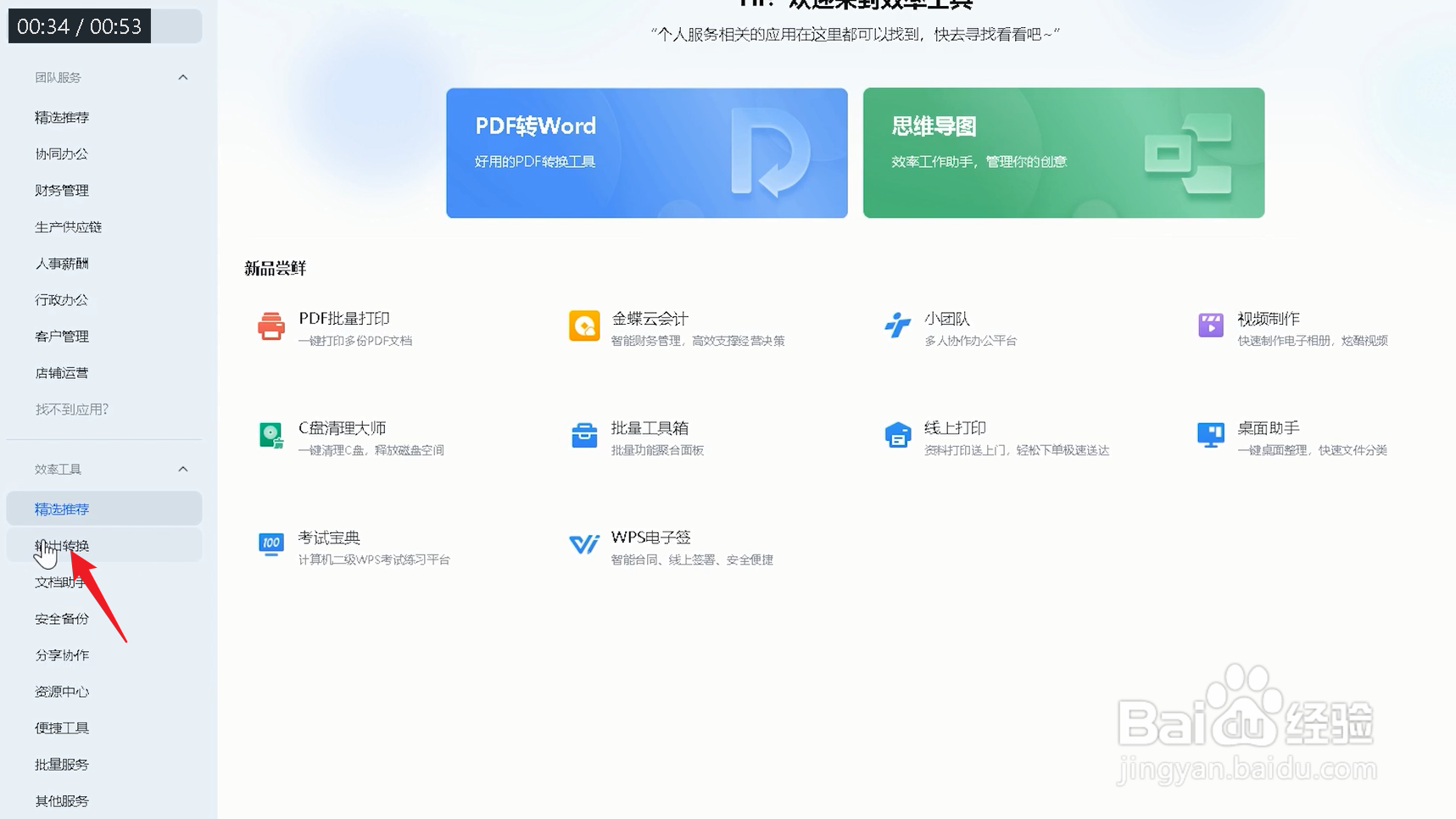This screenshot has height=819, width=1456.
Task: Click the 考试宝典 title text
Action: click(329, 537)
